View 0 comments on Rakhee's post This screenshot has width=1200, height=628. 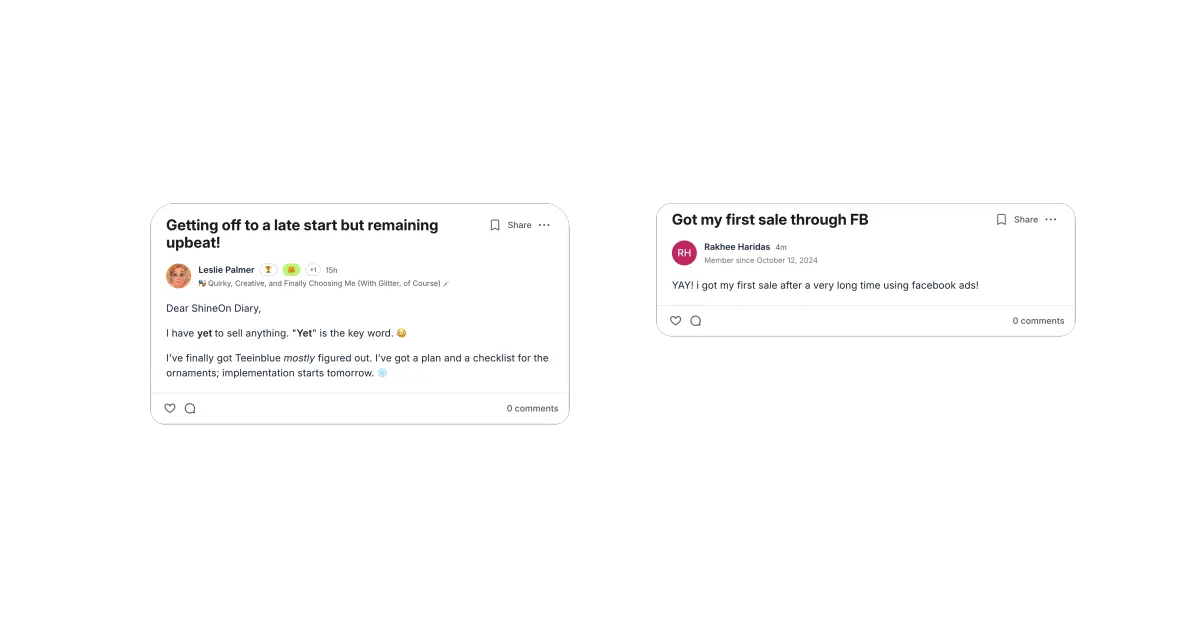pos(1038,321)
